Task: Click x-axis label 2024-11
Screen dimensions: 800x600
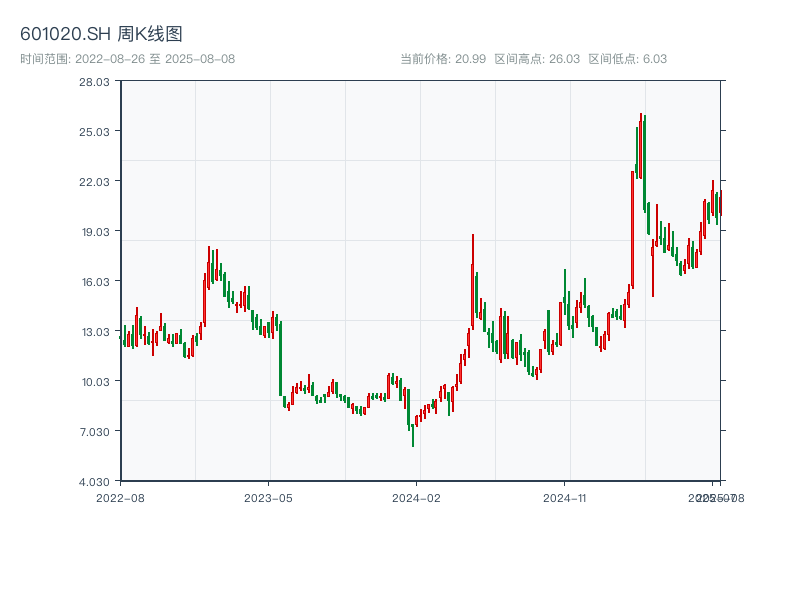Action: point(565,498)
